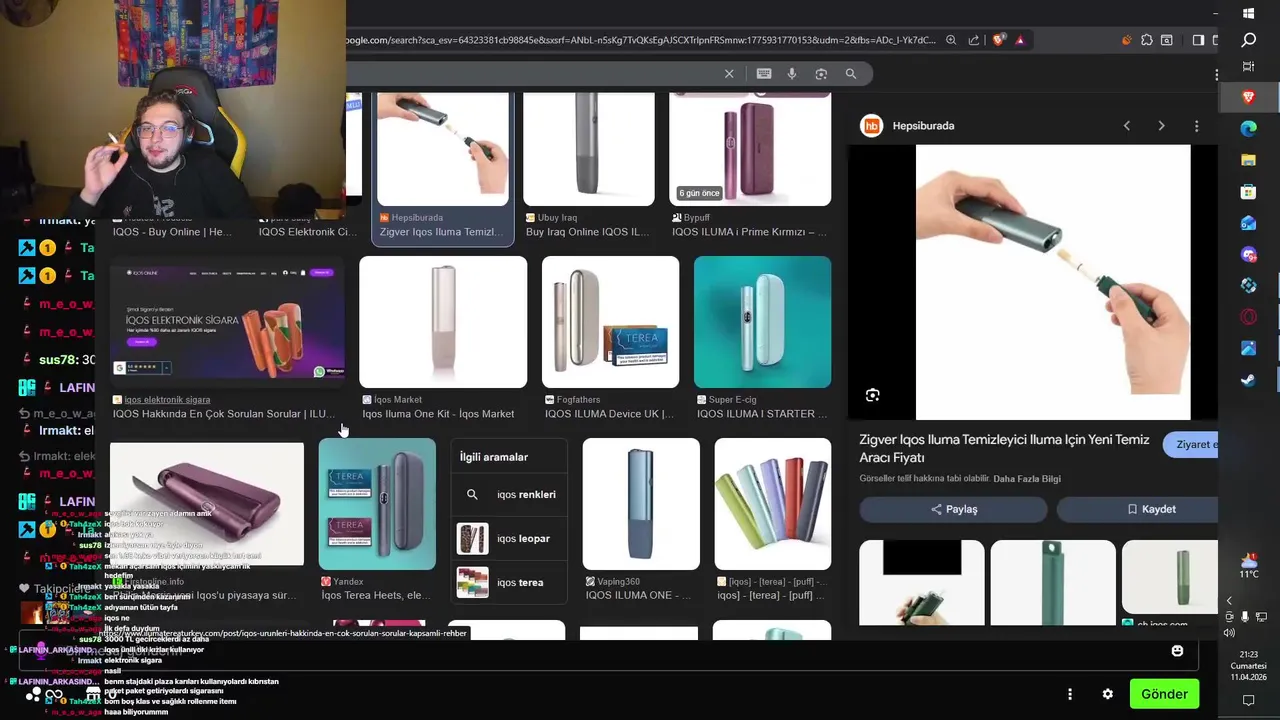Go to next image in preview panel
The image size is (1280, 720).
1161,126
